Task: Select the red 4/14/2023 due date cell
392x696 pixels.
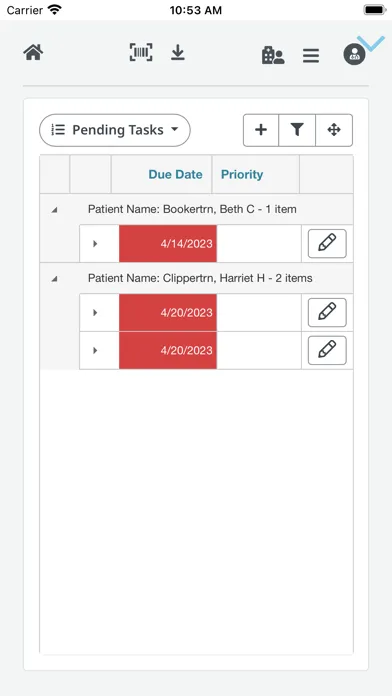Action: (168, 244)
